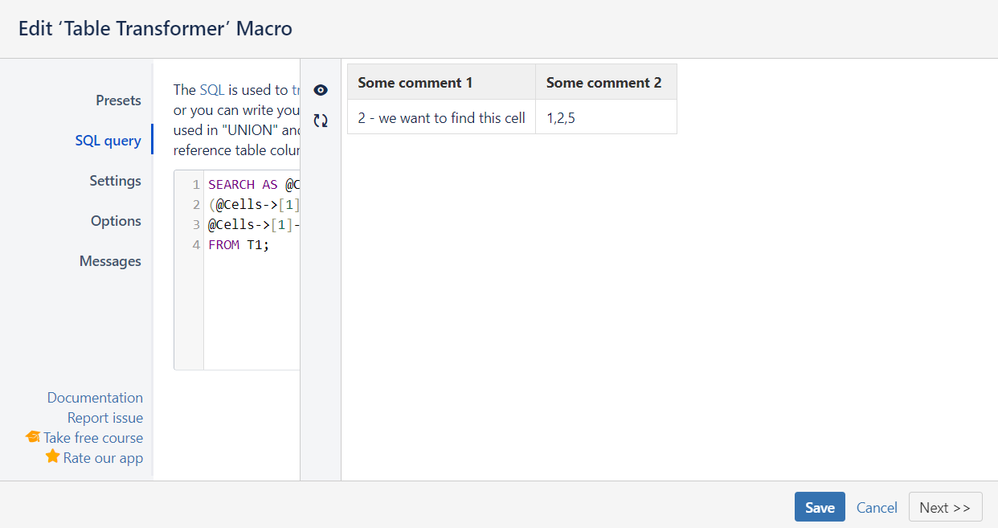Image resolution: width=998 pixels, height=528 pixels.
Task: Click the Next >> button
Action: (945, 507)
